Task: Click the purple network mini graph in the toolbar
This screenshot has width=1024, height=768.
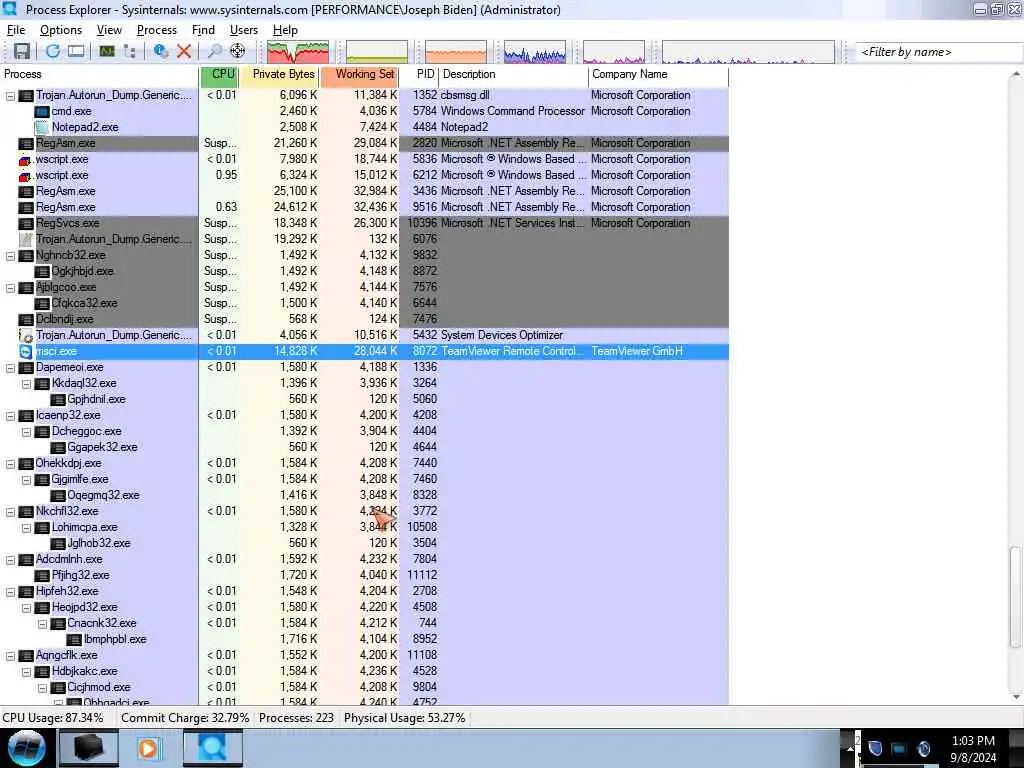Action: 614,52
